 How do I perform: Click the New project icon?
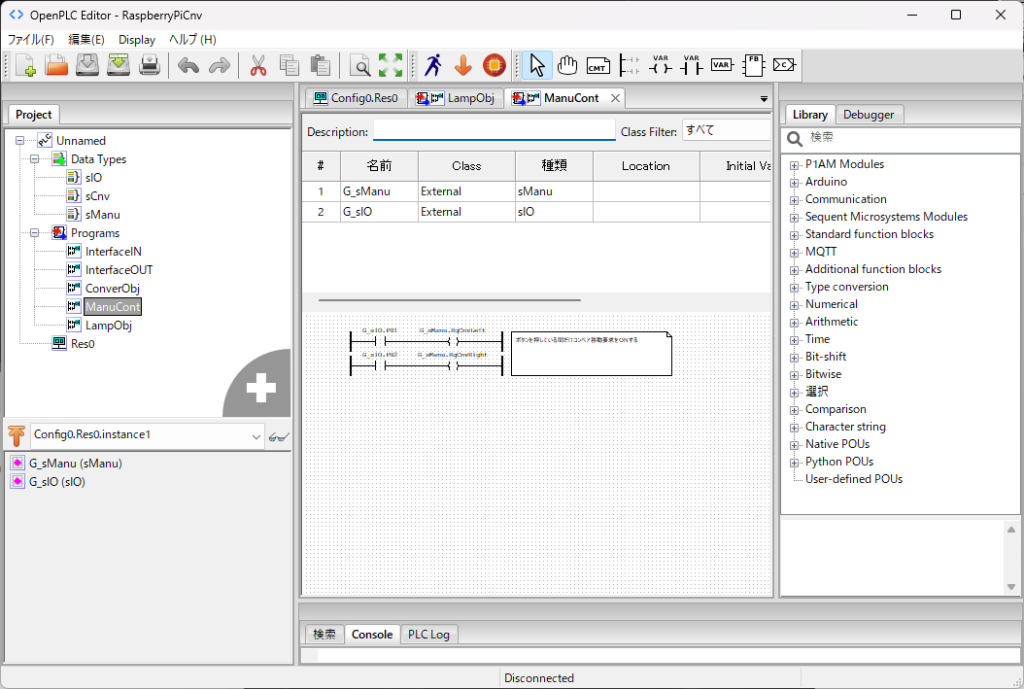(25, 65)
